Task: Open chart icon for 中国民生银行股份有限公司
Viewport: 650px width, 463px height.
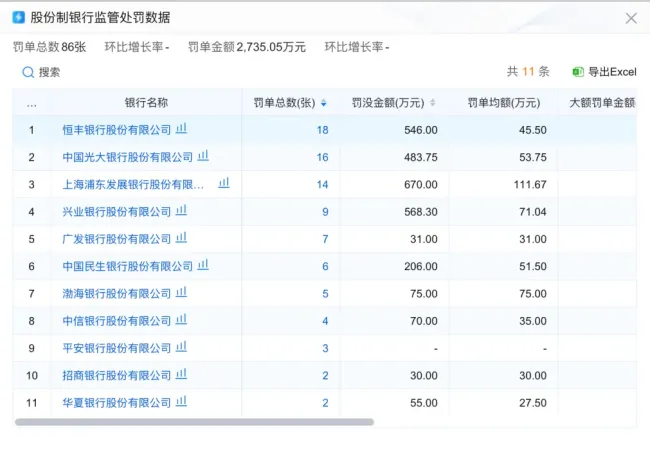Action: [x=203, y=265]
